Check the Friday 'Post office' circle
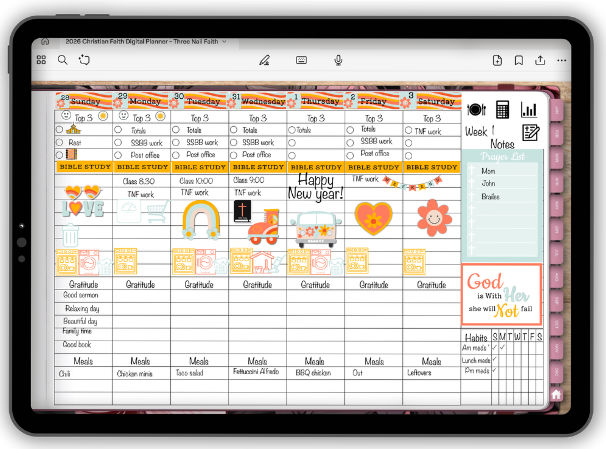Image resolution: width=606 pixels, height=449 pixels. (352, 154)
